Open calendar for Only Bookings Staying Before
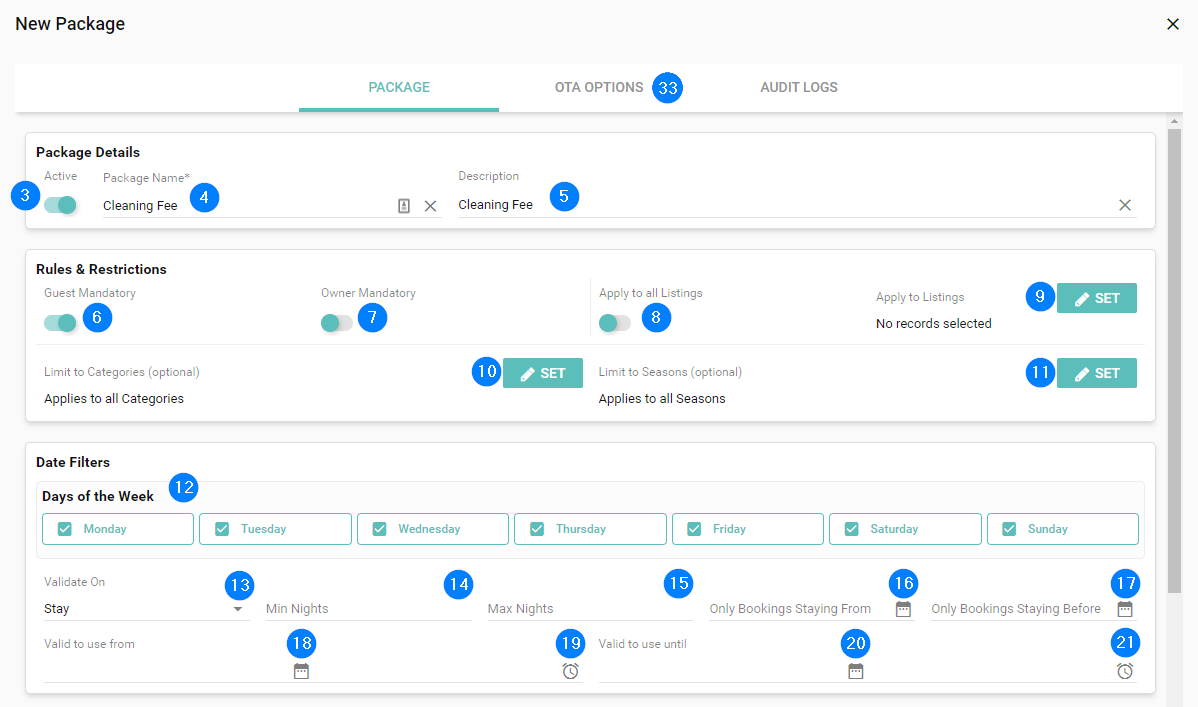The width and height of the screenshot is (1198, 707). (x=1125, y=609)
